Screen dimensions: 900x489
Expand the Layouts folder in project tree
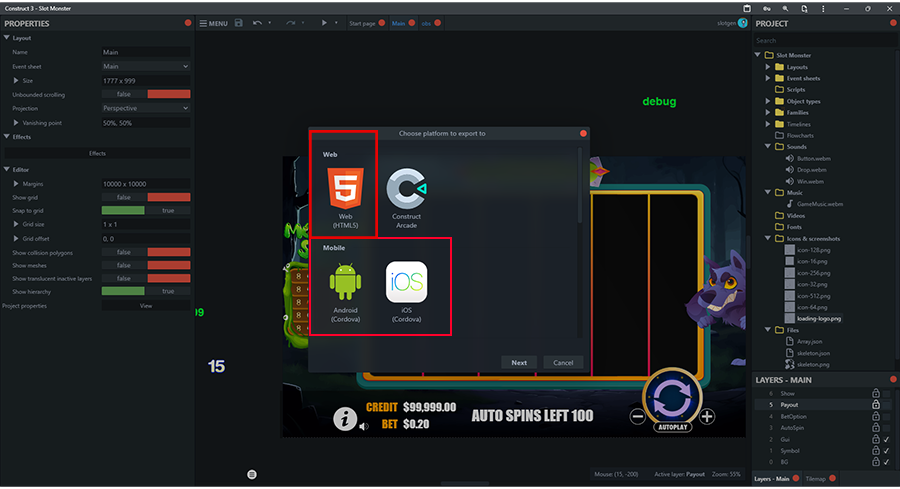point(768,67)
